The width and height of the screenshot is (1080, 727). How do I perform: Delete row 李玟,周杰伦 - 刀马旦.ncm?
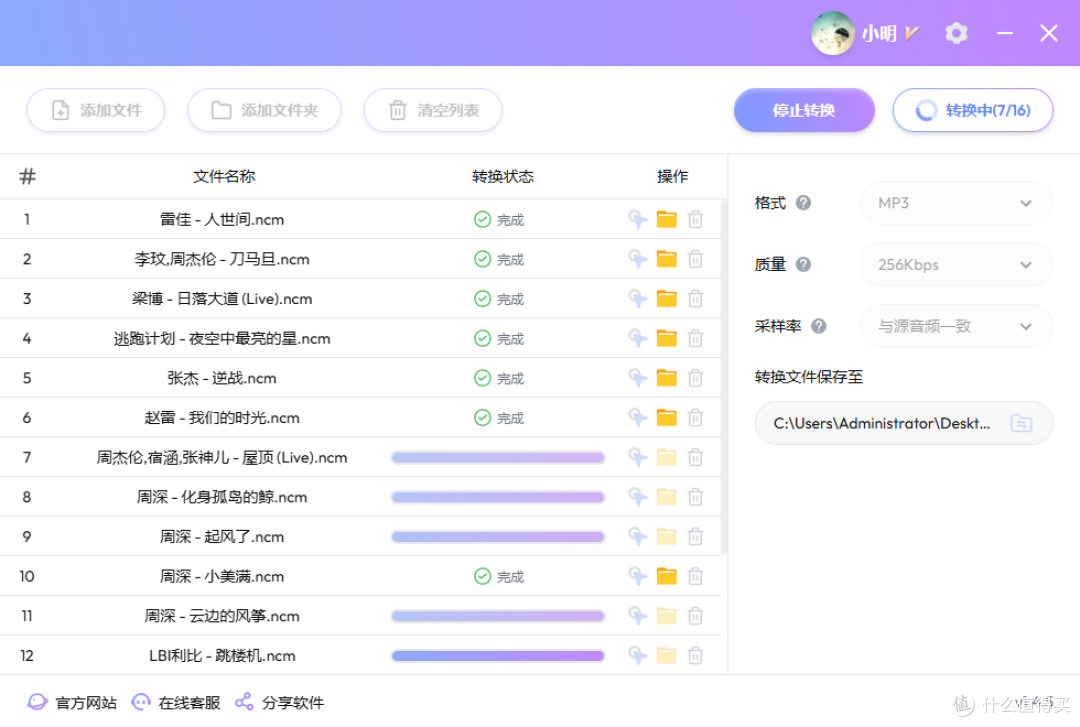[695, 259]
